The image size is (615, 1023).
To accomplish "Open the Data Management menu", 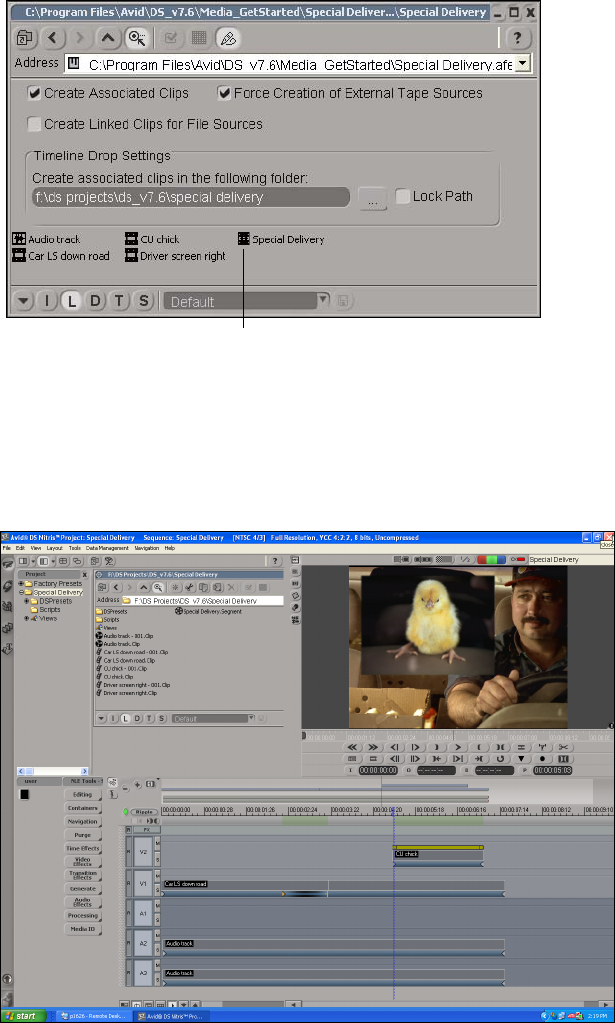I will point(108,548).
